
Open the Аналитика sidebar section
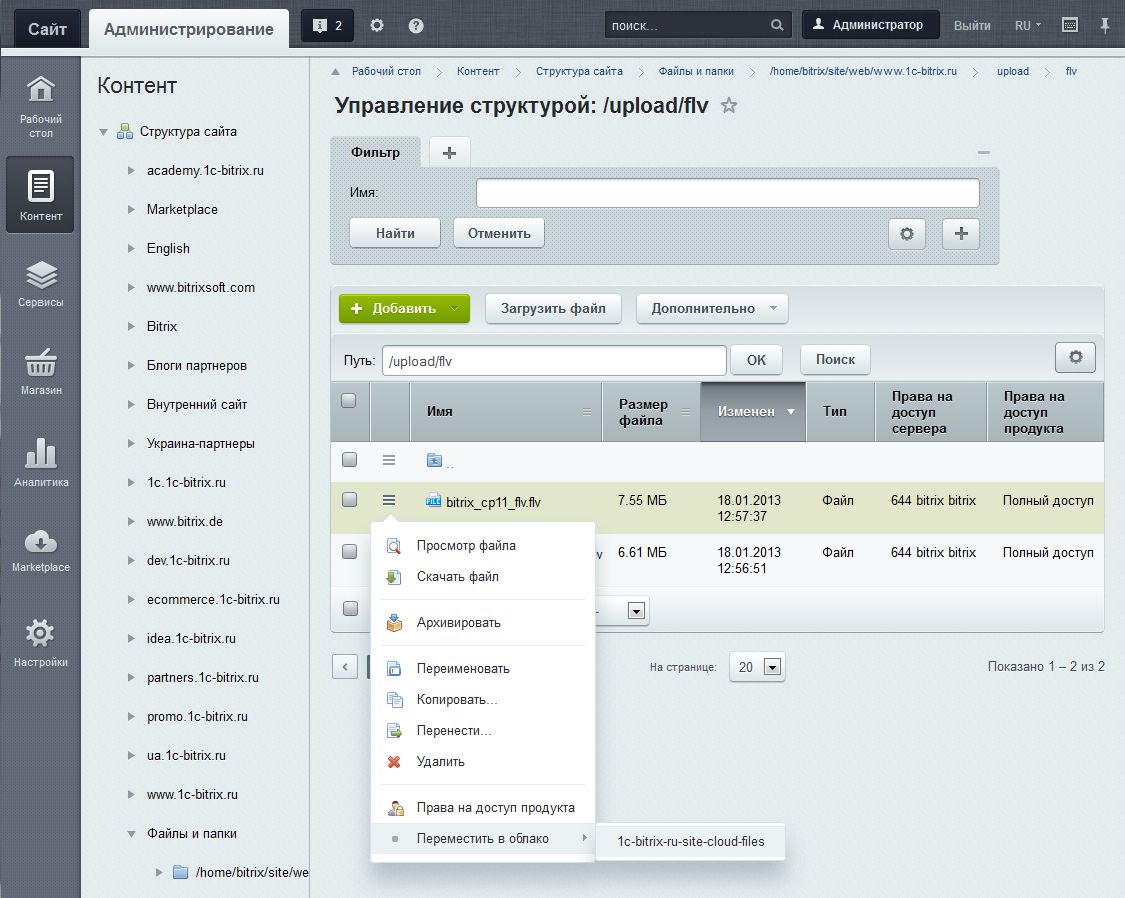pos(40,462)
